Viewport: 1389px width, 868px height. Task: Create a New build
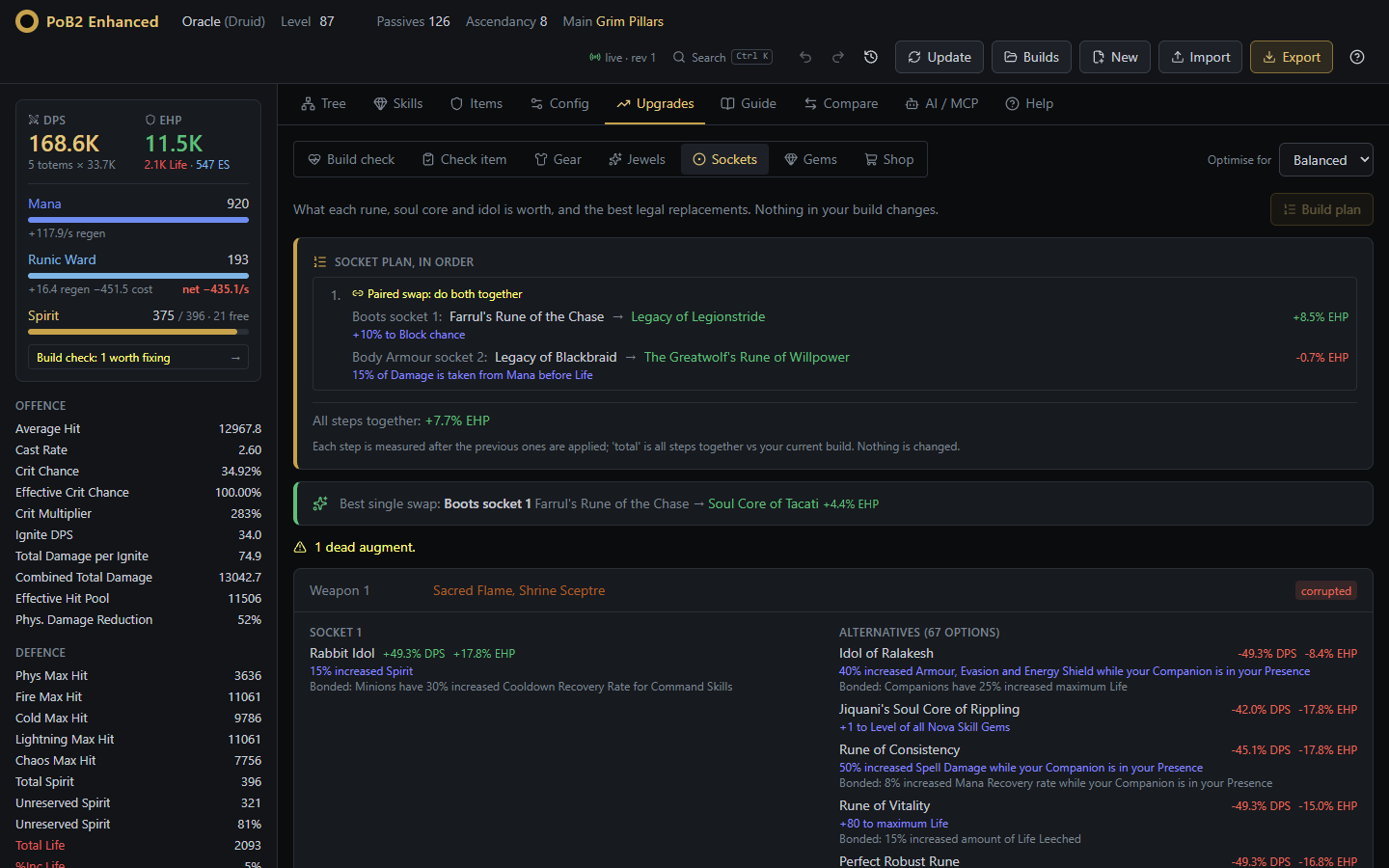(x=1114, y=57)
